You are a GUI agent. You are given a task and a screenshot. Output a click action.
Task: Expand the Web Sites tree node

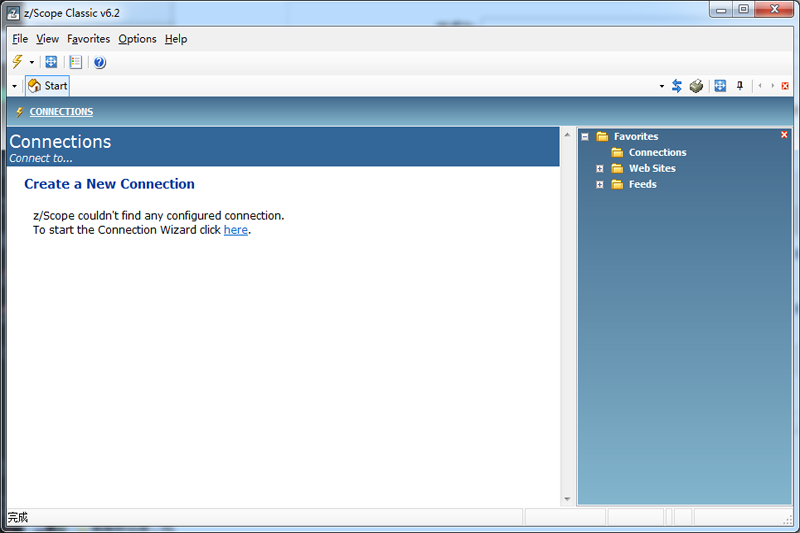600,169
